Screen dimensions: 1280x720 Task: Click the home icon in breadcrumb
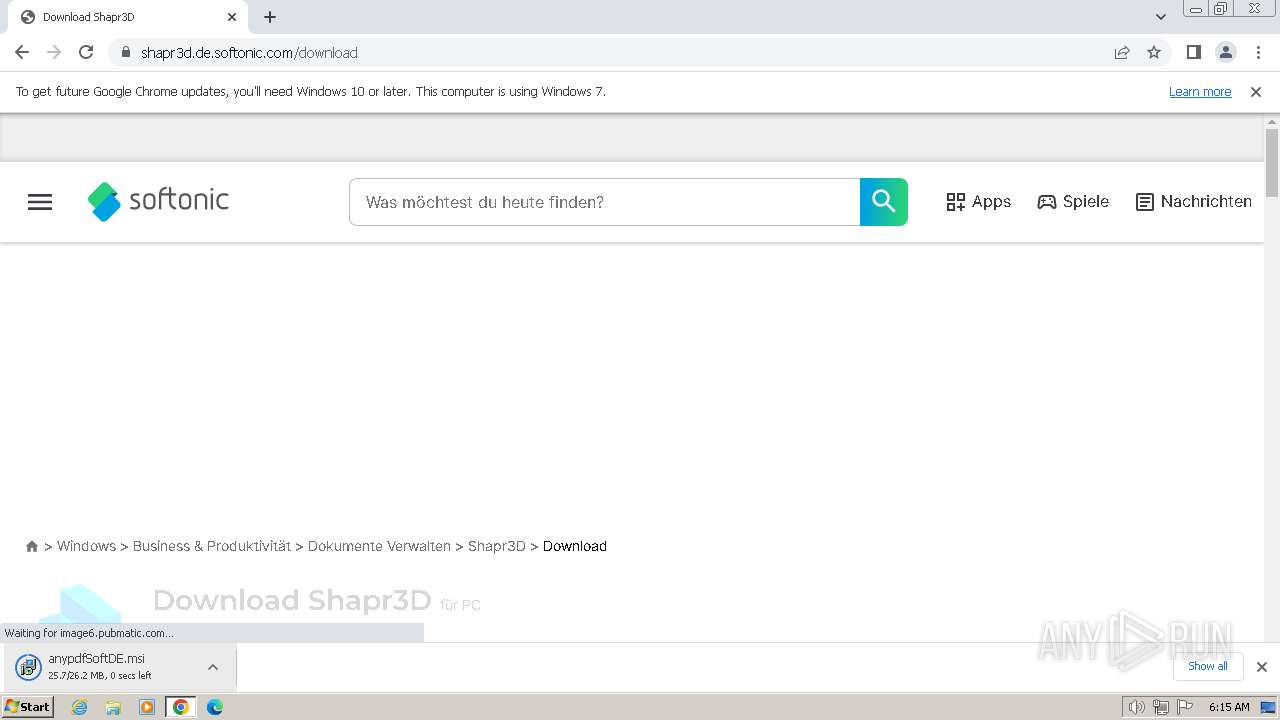point(32,546)
